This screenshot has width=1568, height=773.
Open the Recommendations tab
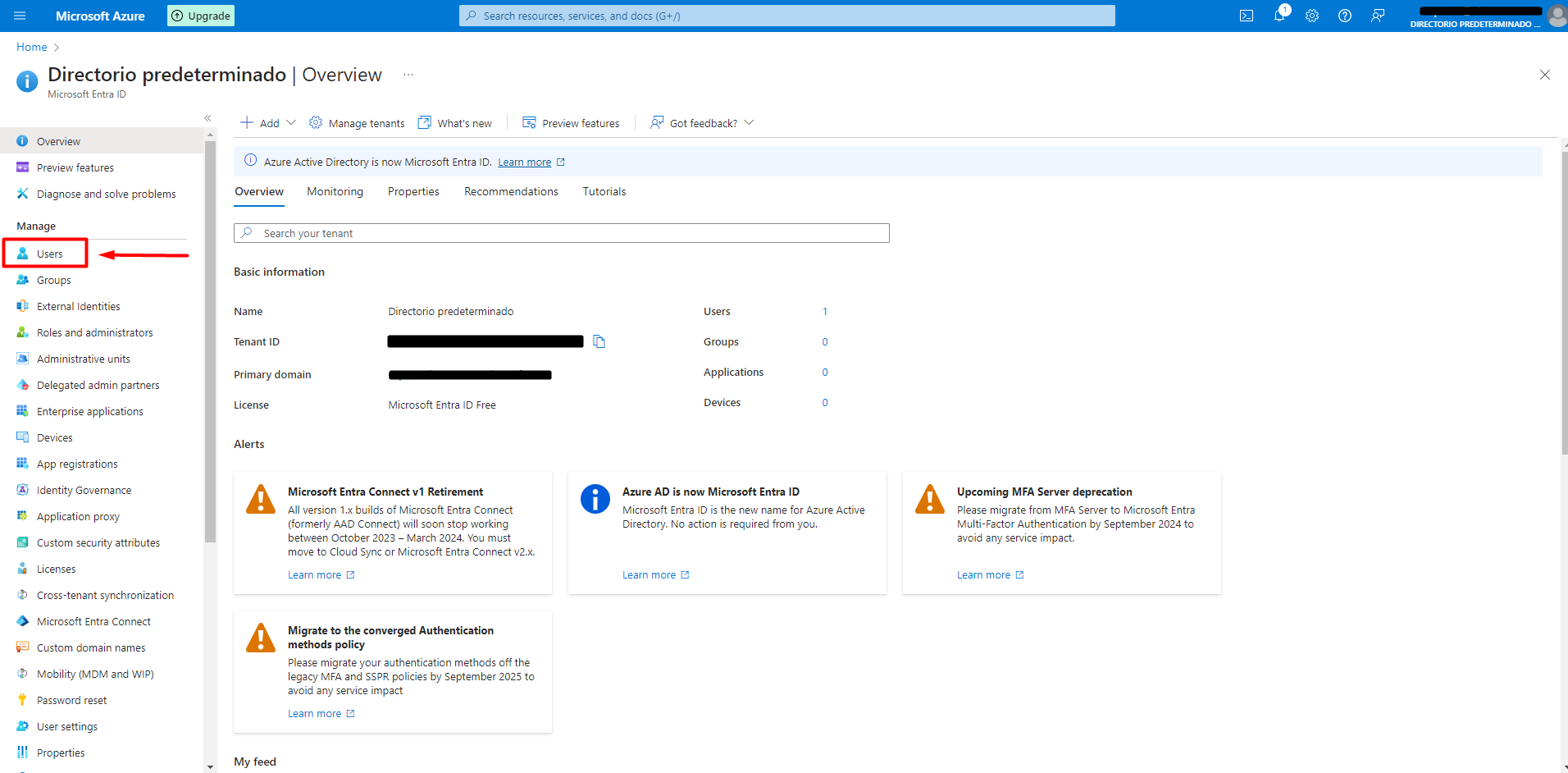coord(511,191)
